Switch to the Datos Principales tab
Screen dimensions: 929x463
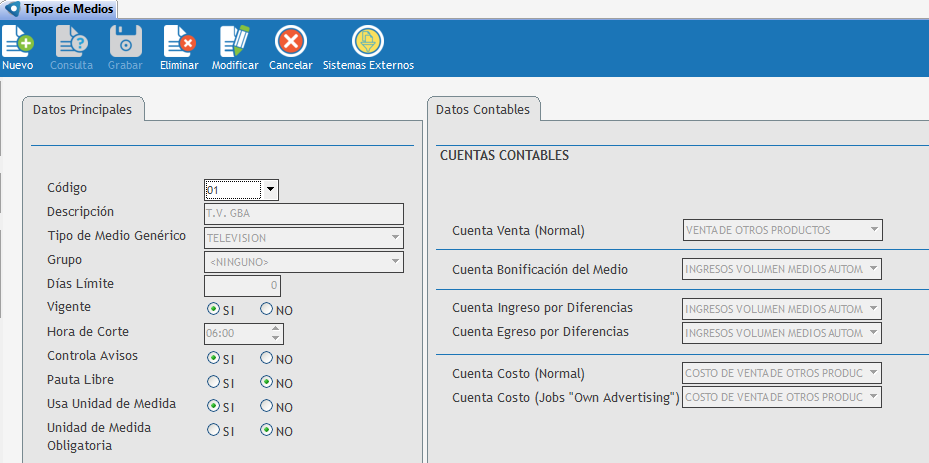click(x=82, y=110)
